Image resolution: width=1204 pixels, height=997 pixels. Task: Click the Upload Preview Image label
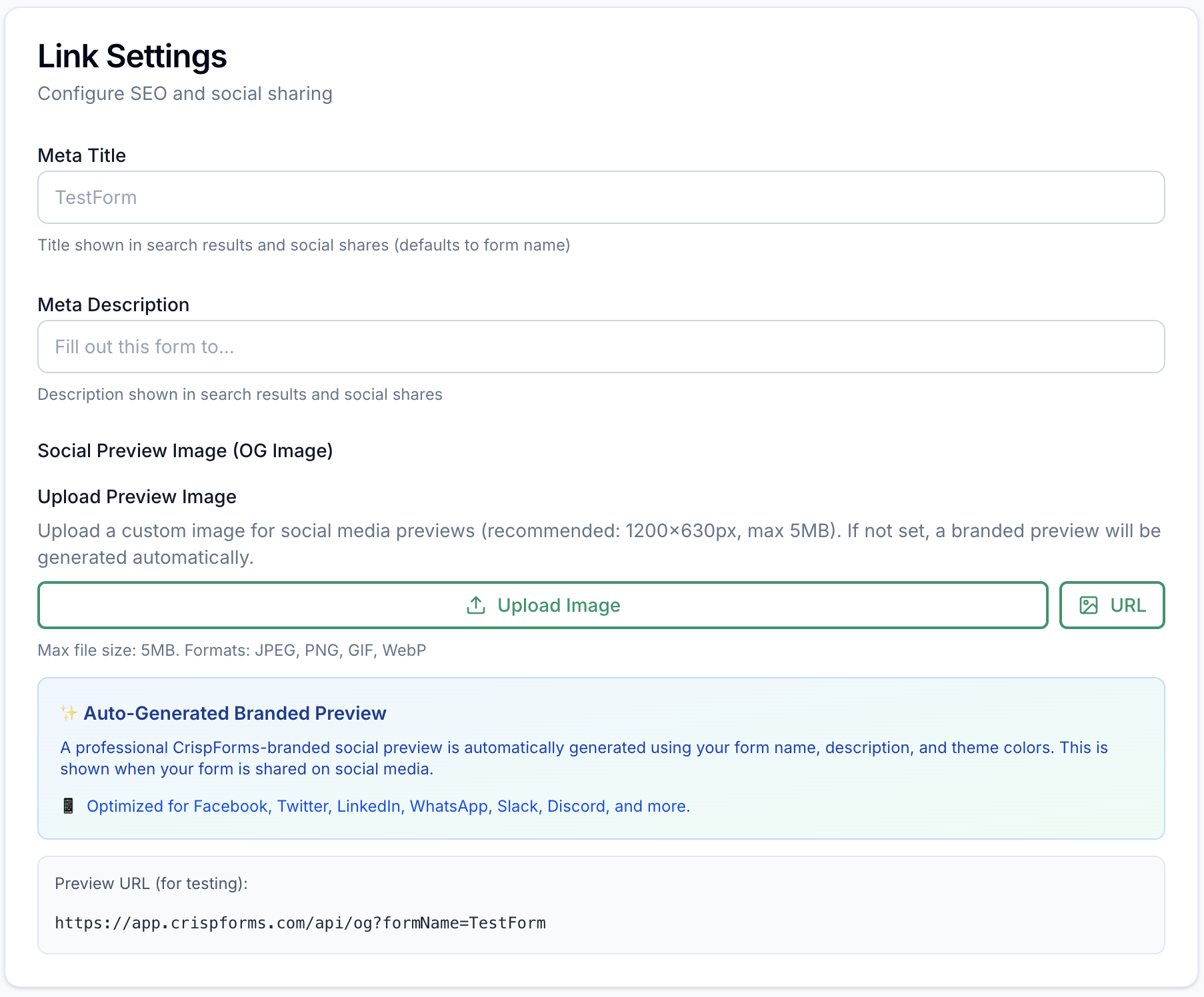(136, 497)
